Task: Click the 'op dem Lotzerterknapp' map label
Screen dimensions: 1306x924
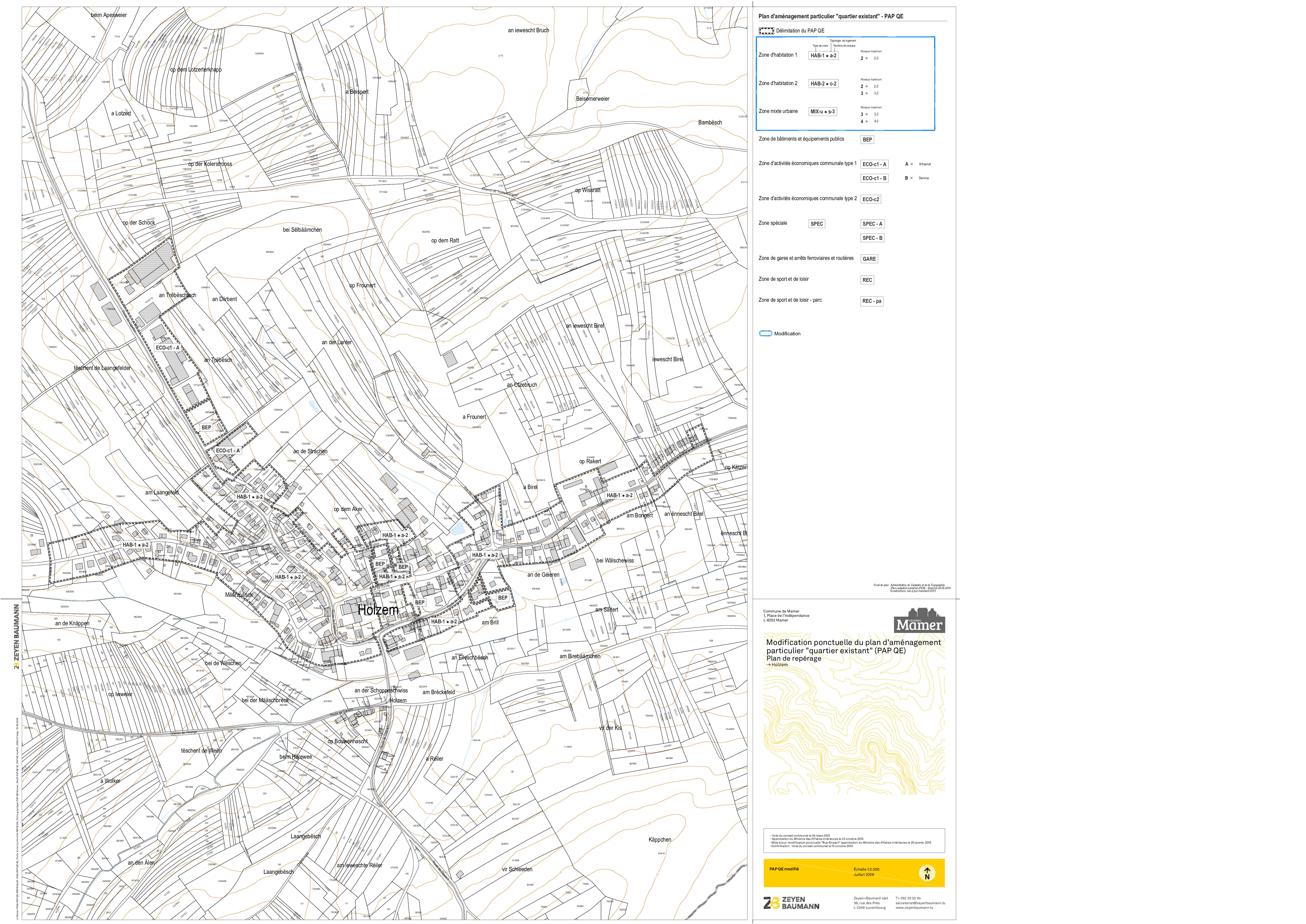Action: coord(196,69)
